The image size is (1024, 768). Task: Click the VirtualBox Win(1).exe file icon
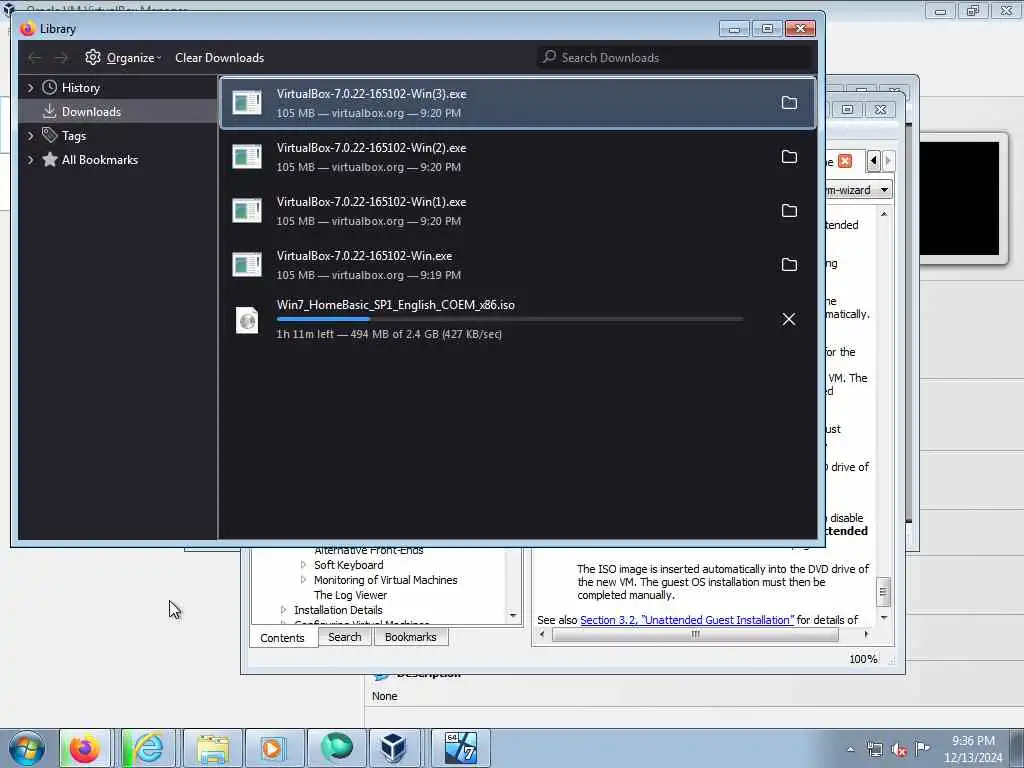[247, 210]
